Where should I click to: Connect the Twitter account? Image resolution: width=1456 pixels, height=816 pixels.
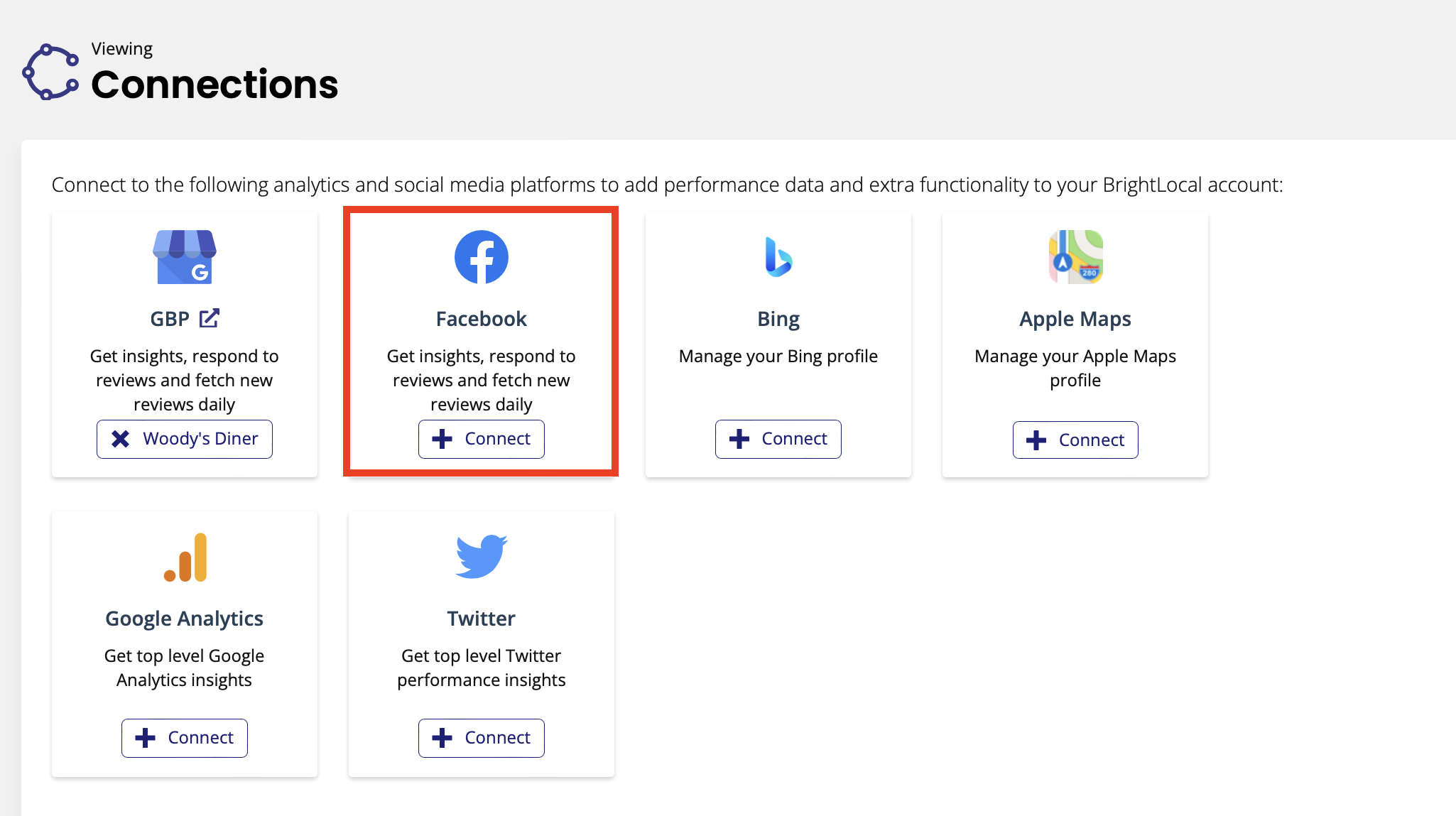(x=482, y=738)
